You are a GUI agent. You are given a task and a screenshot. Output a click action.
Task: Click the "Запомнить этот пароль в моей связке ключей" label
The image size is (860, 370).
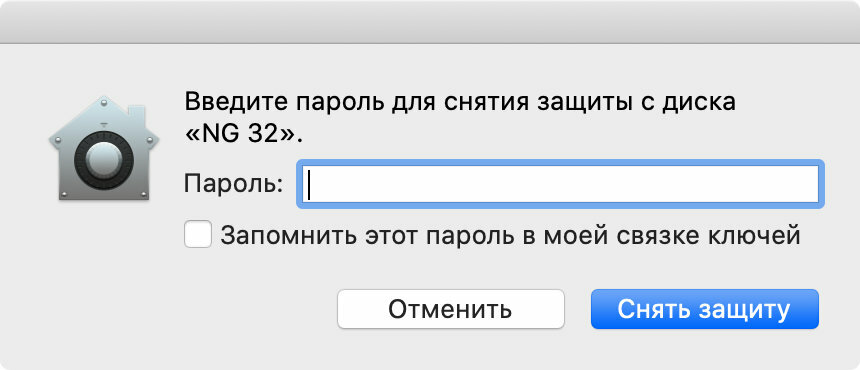pos(510,235)
